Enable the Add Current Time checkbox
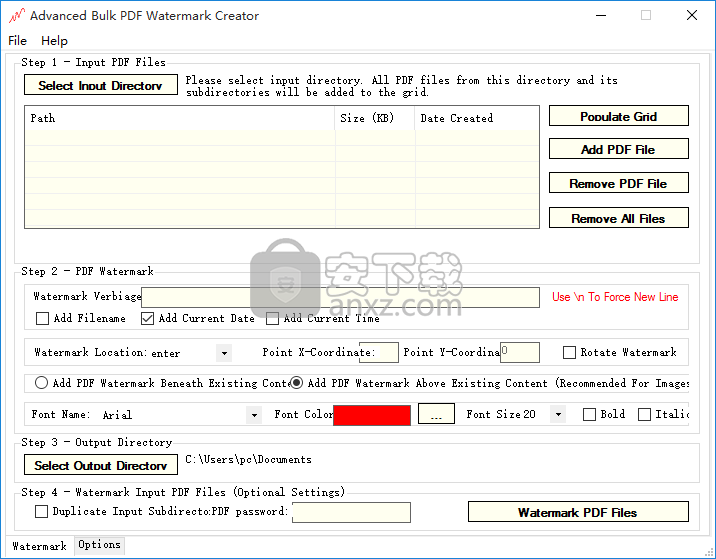The width and height of the screenshot is (716, 559). [x=272, y=318]
